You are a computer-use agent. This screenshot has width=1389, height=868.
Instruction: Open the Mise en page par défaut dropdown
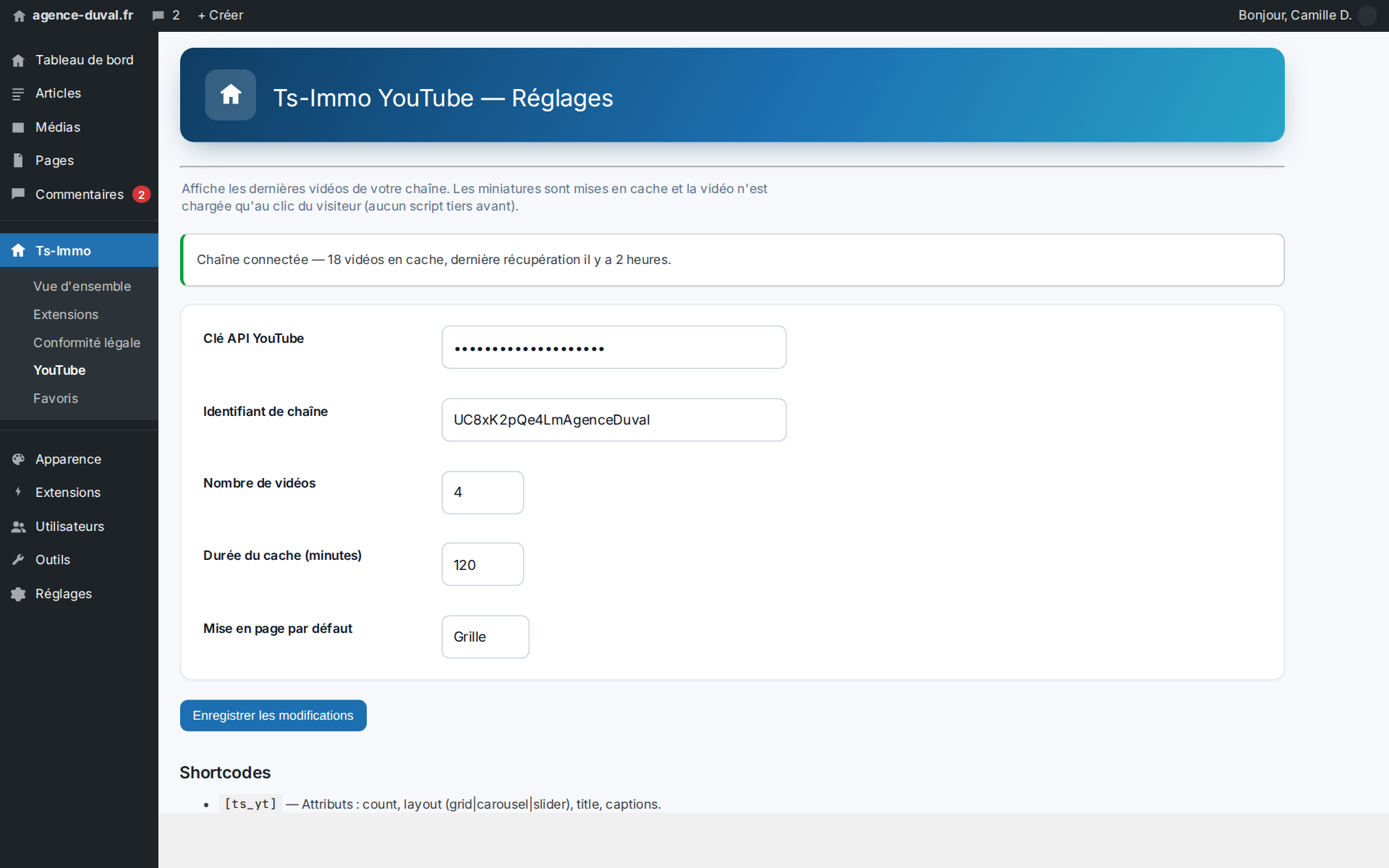pyautogui.click(x=485, y=637)
